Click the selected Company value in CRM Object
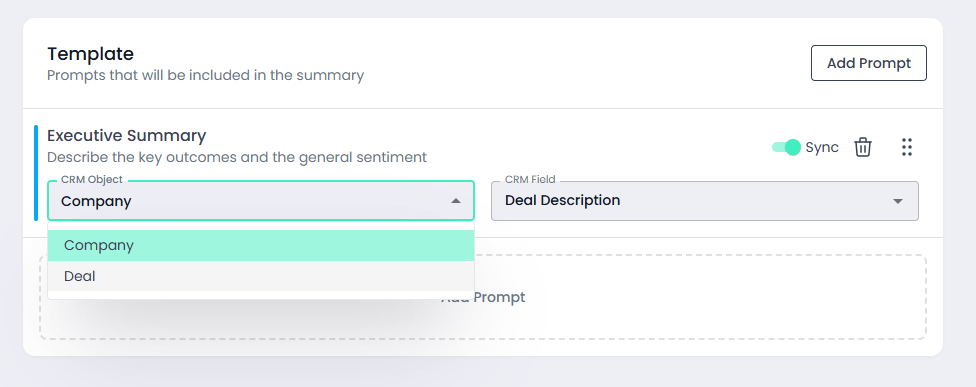 click(x=96, y=201)
